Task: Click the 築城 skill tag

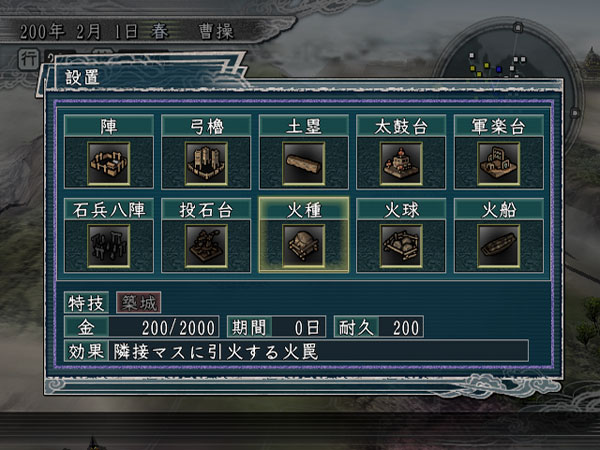Action: click(x=139, y=303)
